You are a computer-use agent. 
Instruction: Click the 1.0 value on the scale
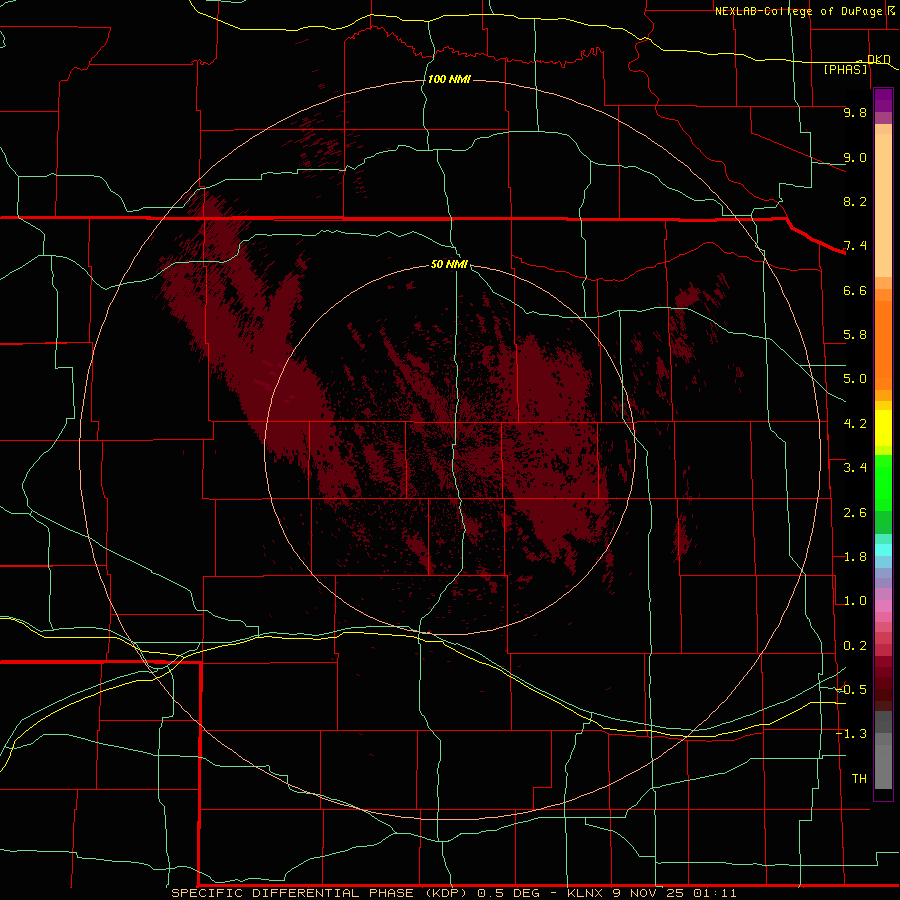click(855, 601)
